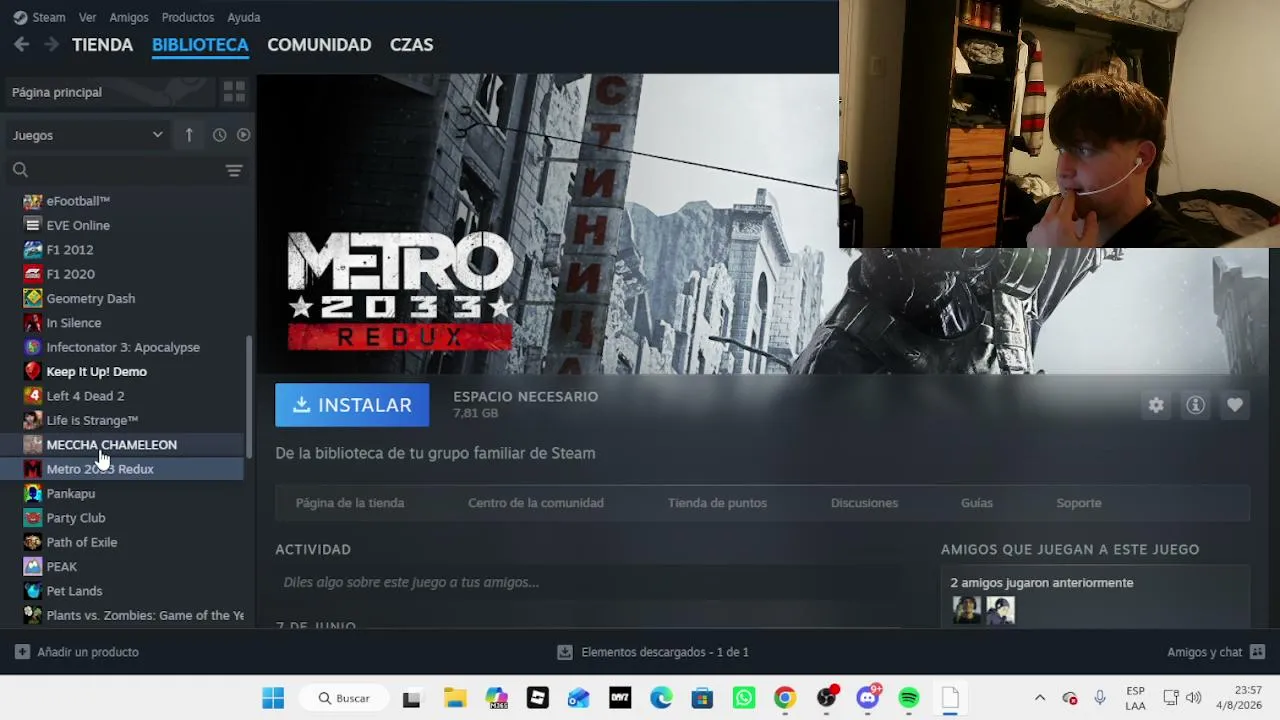Open Google Chrome from the taskbar
The height and width of the screenshot is (720, 1280).
785,698
